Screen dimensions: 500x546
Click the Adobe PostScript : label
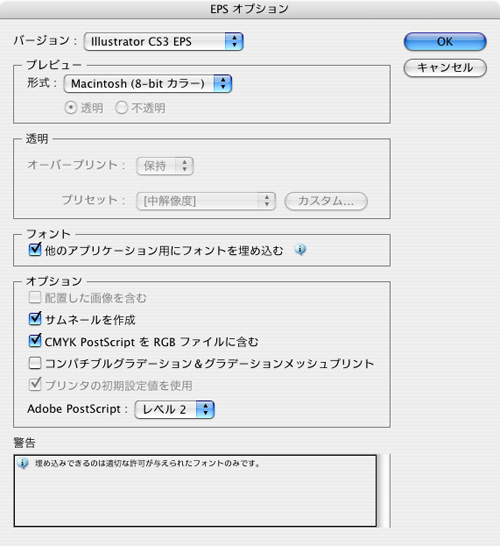coord(78,409)
